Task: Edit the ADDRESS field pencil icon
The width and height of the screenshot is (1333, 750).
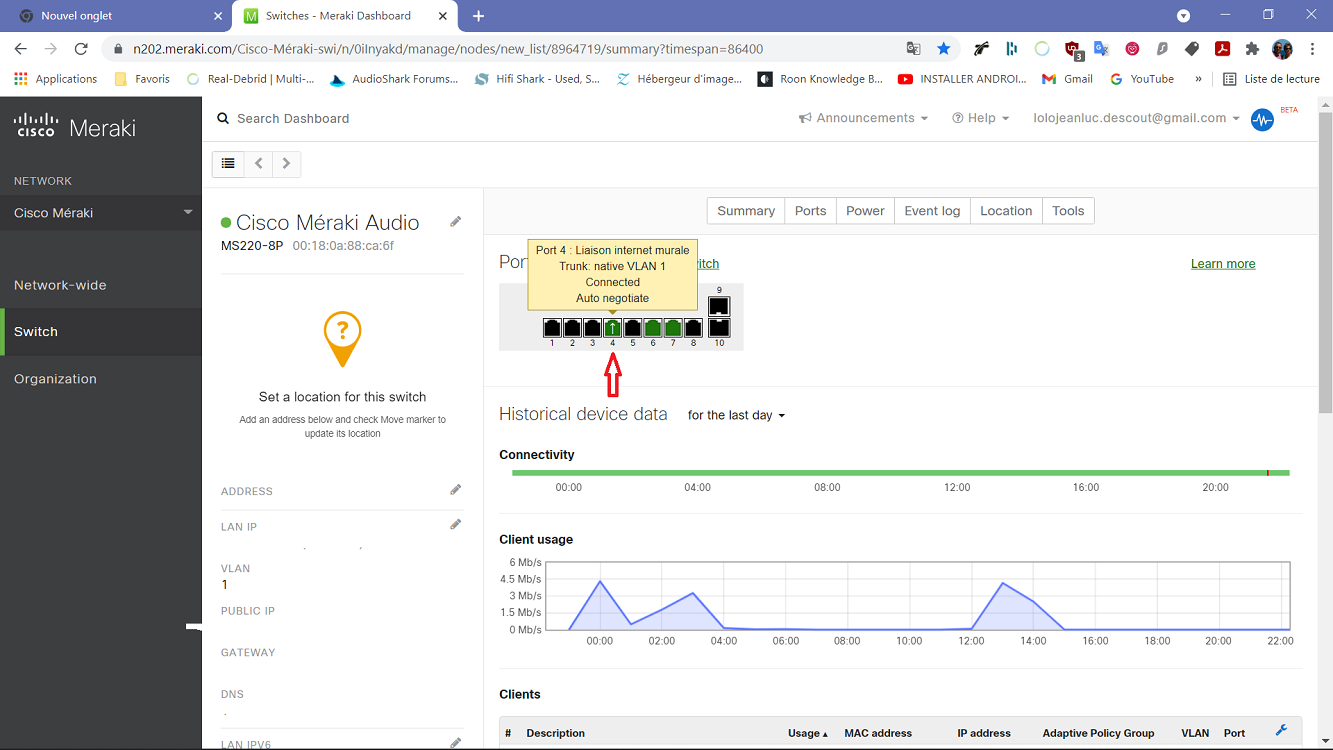Action: (456, 490)
